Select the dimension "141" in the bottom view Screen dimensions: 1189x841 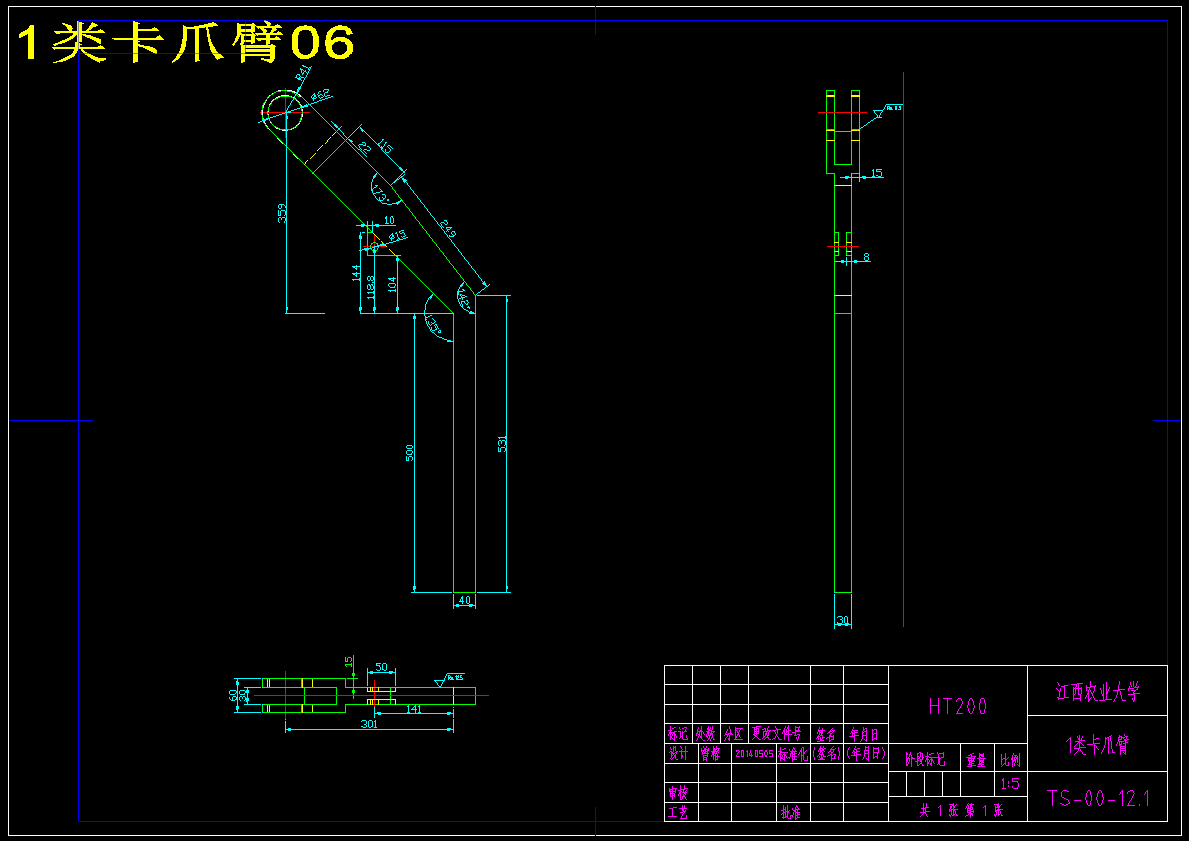[413, 709]
